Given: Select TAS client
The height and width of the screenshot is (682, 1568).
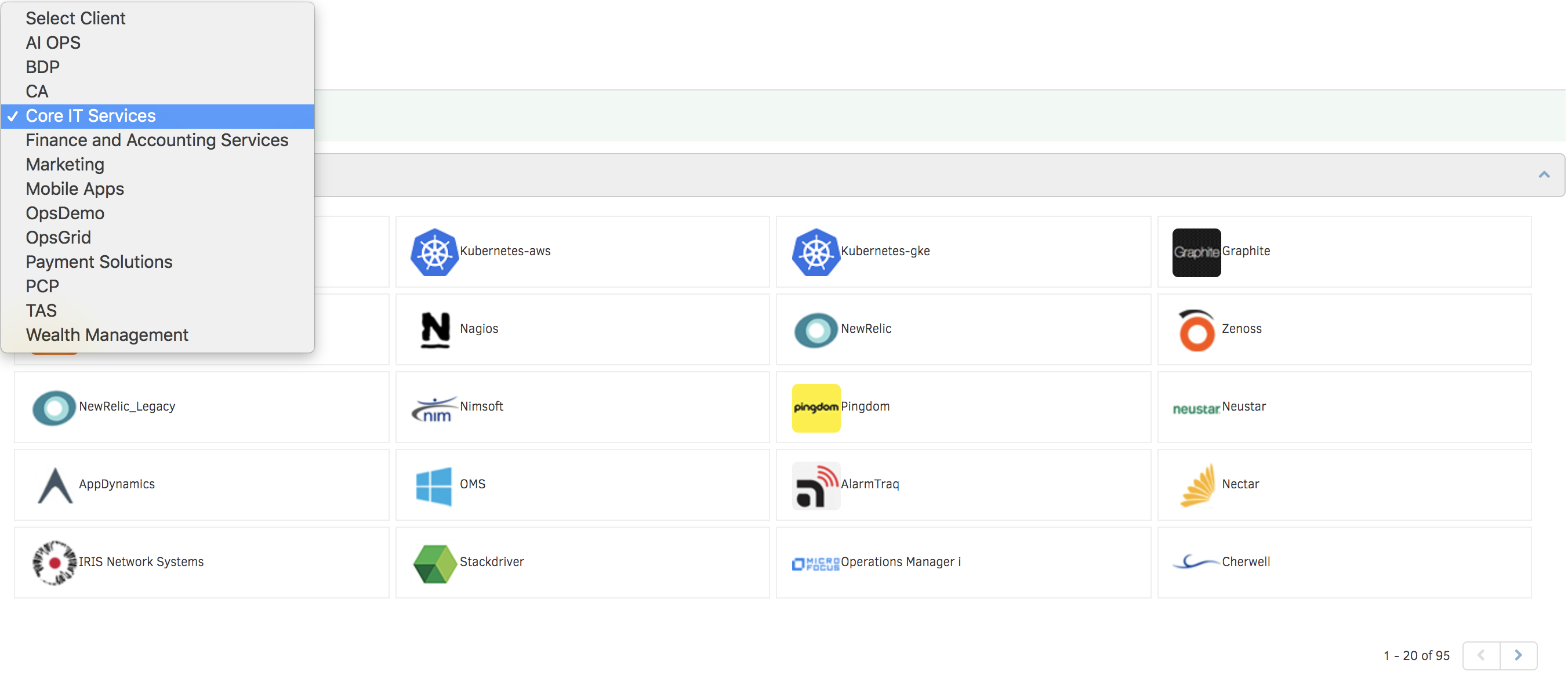Looking at the screenshot, I should (x=158, y=311).
